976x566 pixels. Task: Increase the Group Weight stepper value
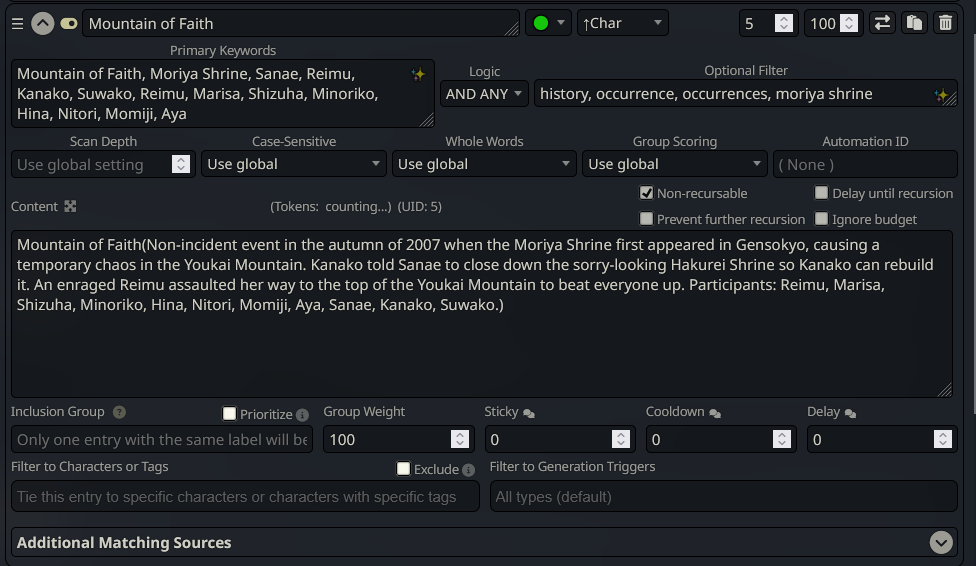460,435
